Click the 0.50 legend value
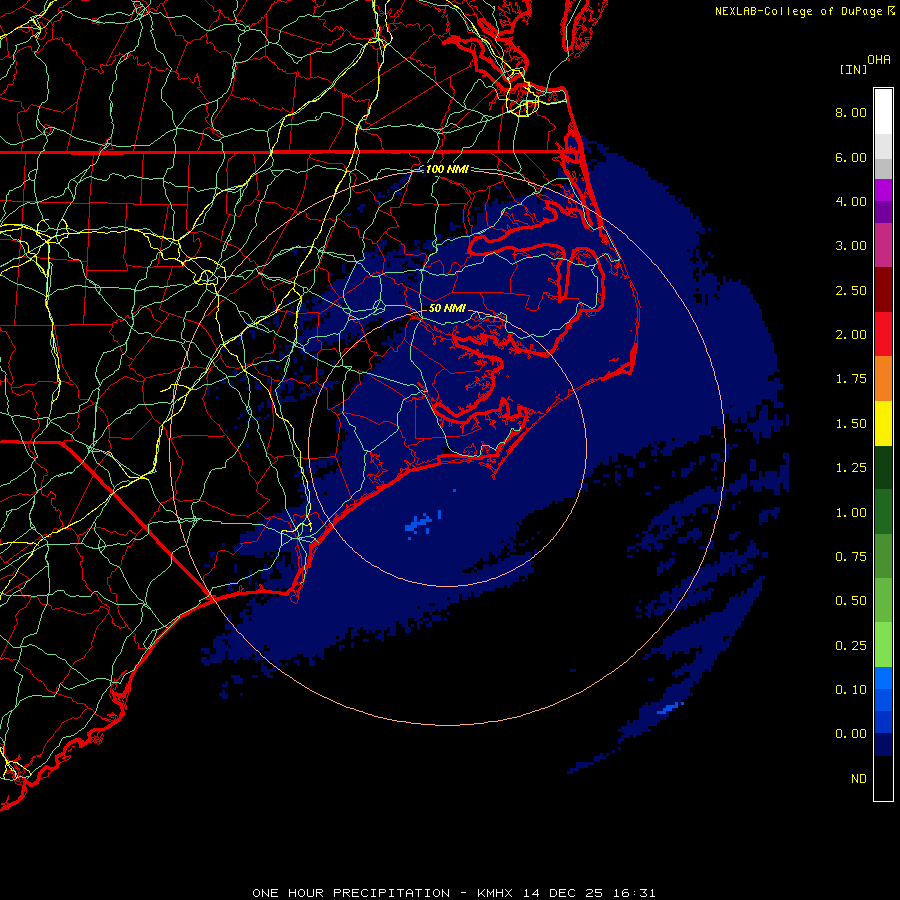 point(851,601)
